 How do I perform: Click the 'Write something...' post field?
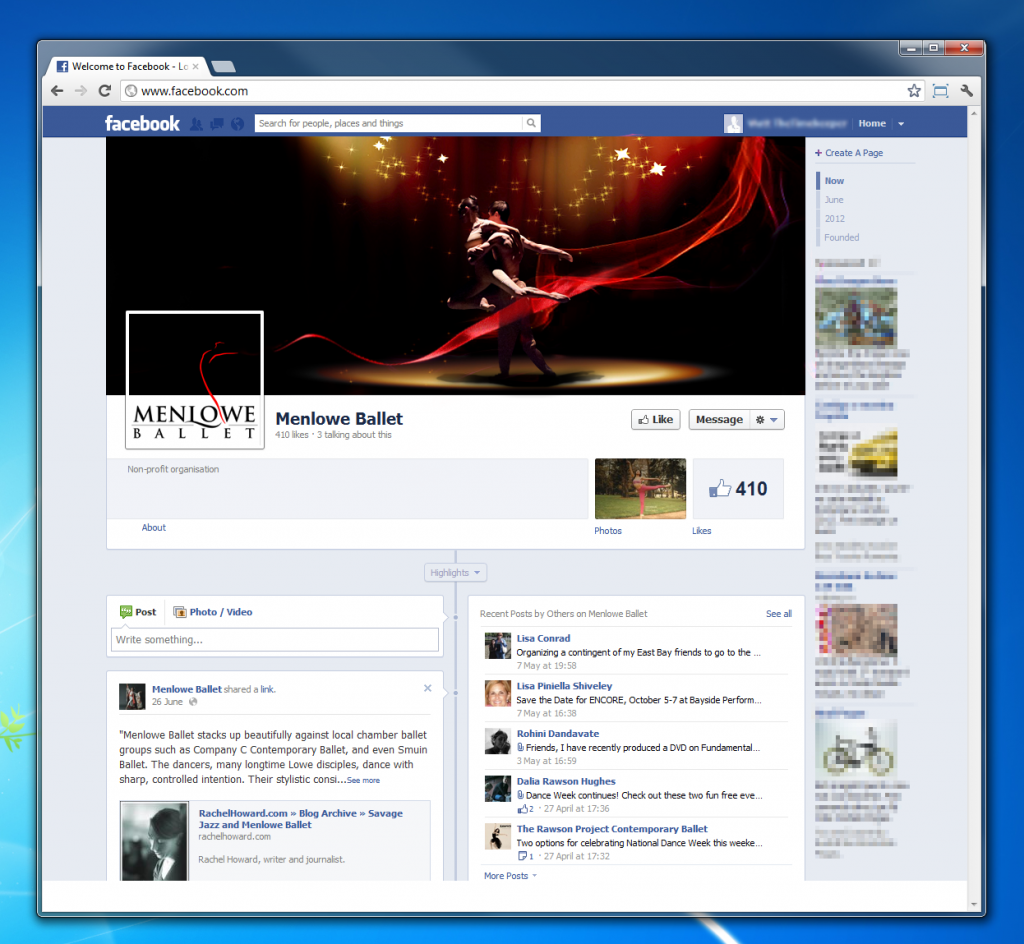pos(275,640)
